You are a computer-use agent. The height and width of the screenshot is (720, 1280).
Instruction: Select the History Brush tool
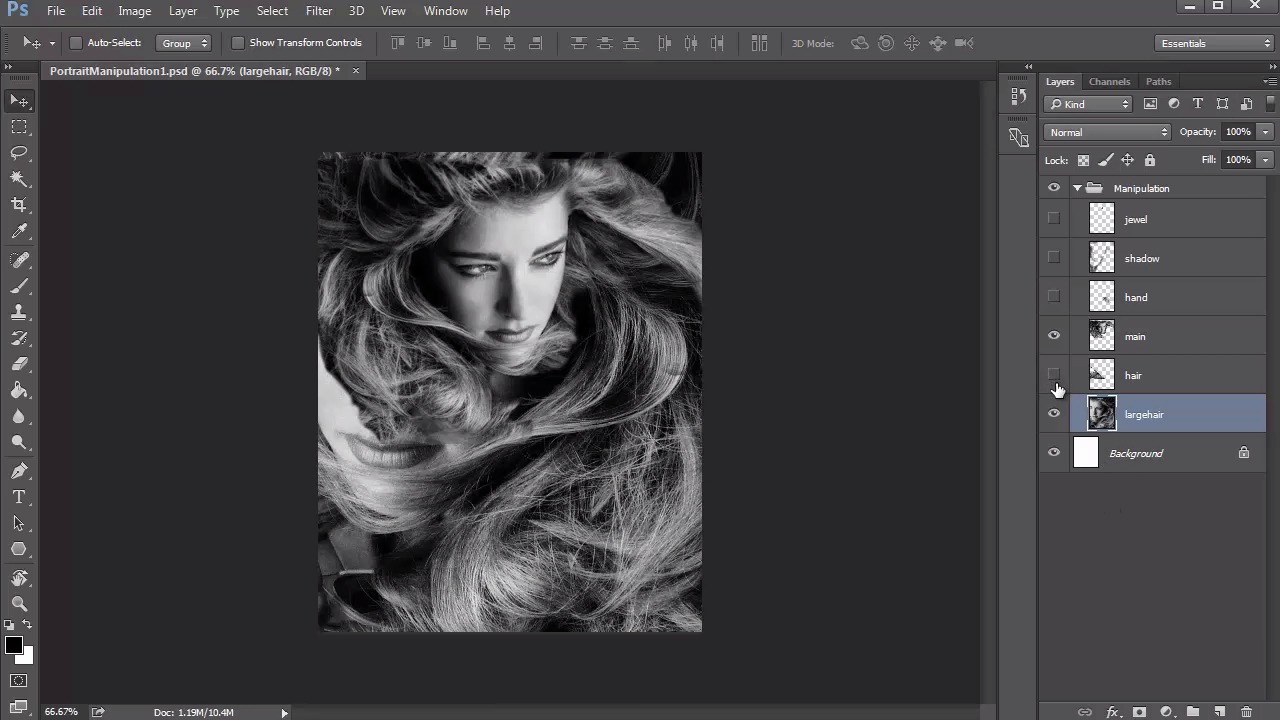[x=19, y=338]
